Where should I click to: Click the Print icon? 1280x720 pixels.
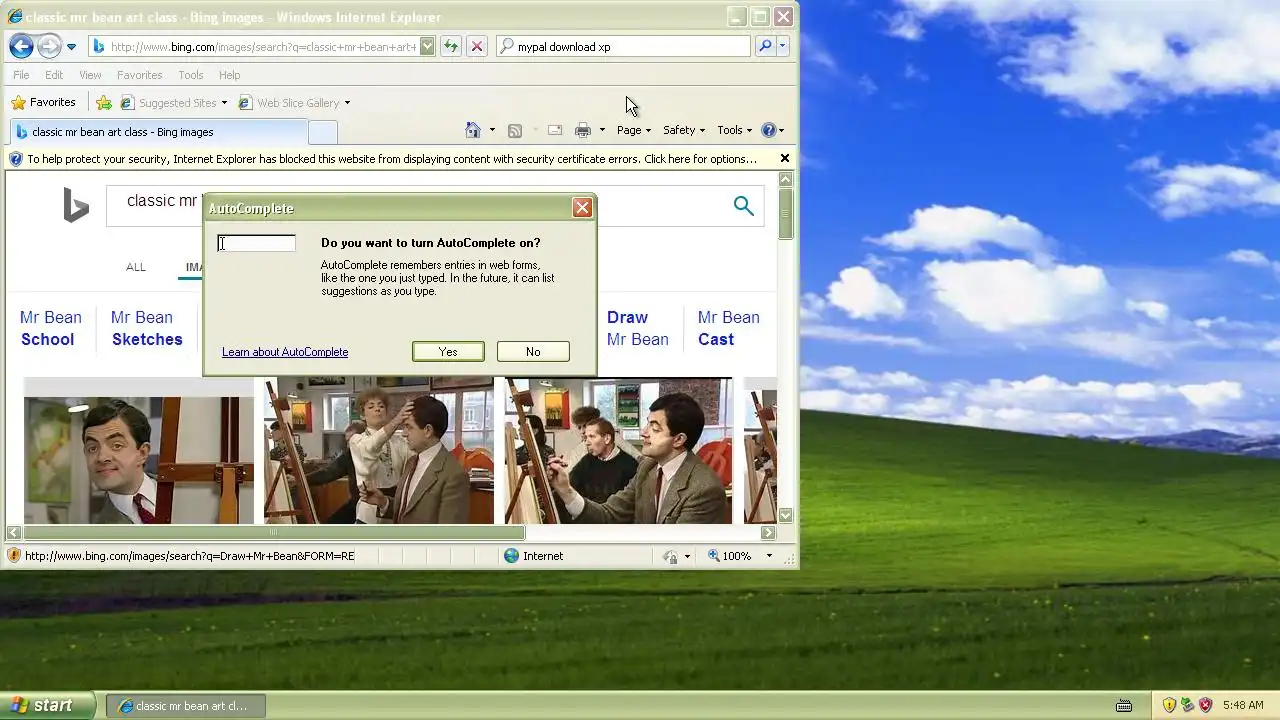583,130
